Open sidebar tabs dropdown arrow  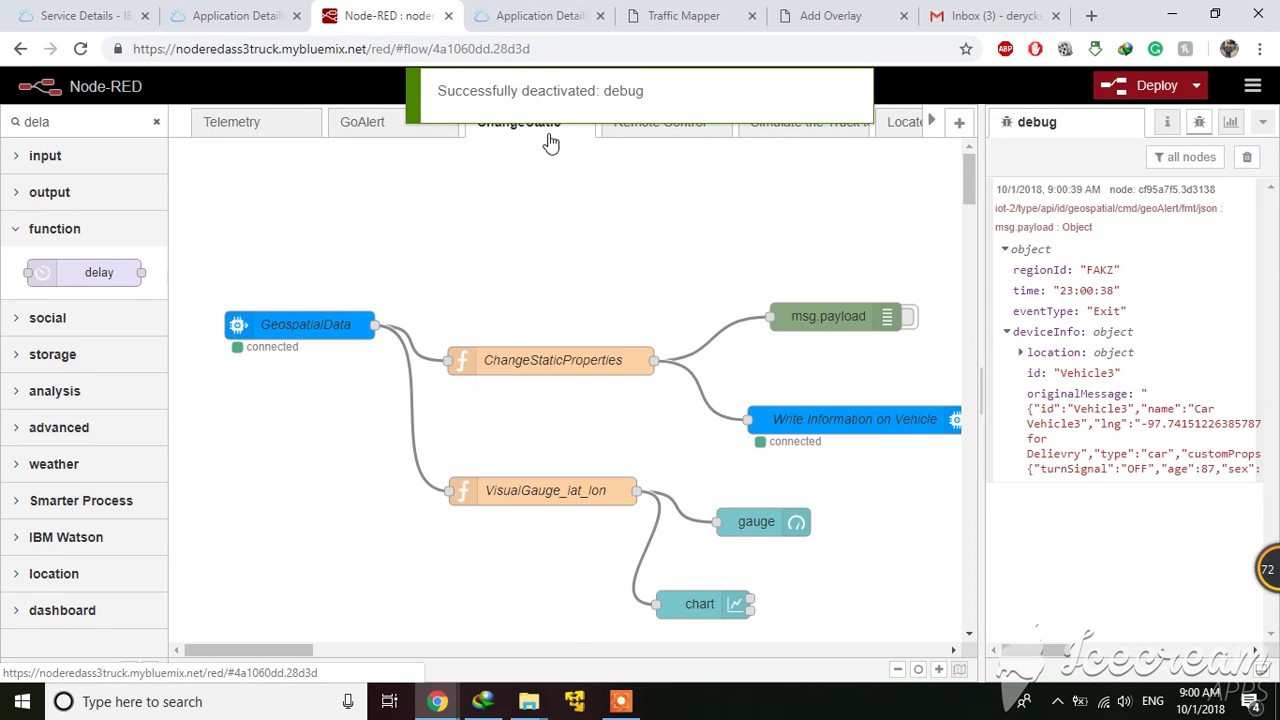click(x=1262, y=122)
